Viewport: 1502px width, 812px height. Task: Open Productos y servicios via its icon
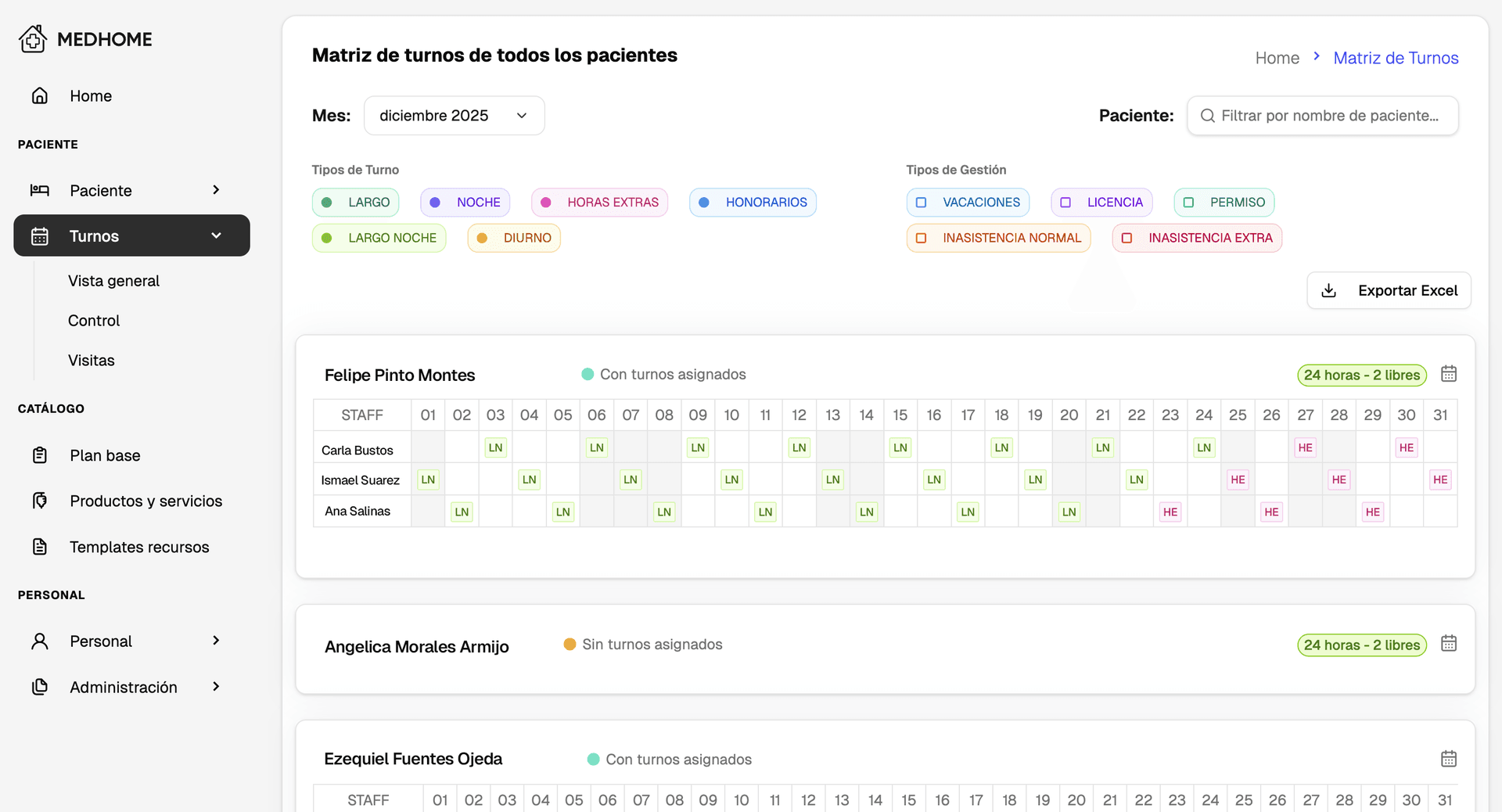(x=40, y=501)
